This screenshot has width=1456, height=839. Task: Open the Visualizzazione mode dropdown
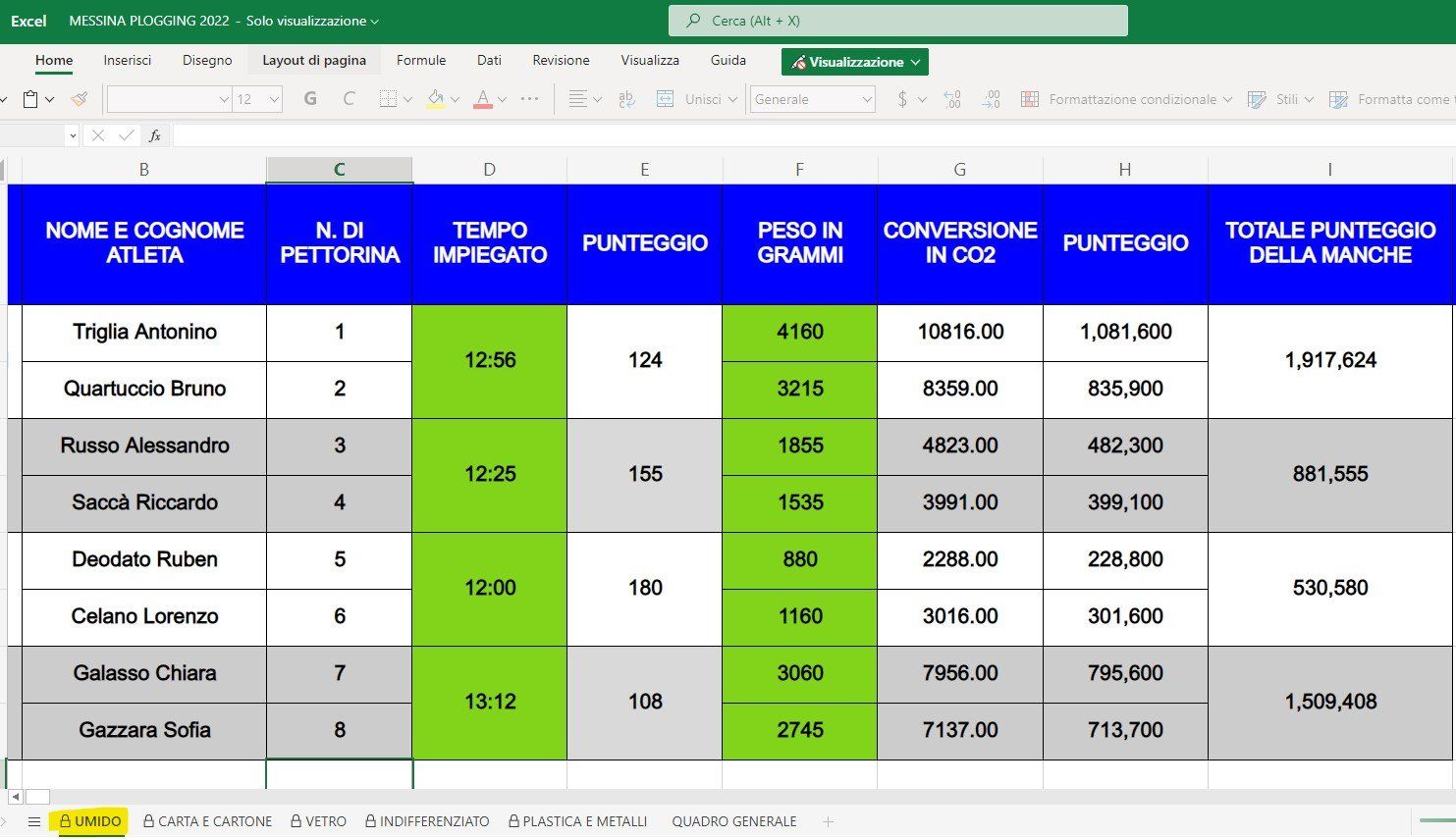click(854, 62)
